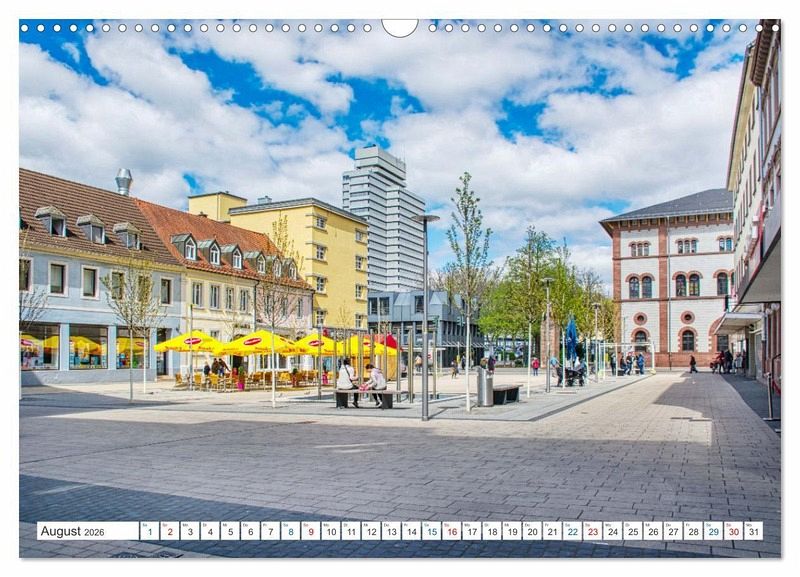This screenshot has width=800, height=577.
Task: Click day 5 in the calendar strip
Action: click(x=230, y=531)
